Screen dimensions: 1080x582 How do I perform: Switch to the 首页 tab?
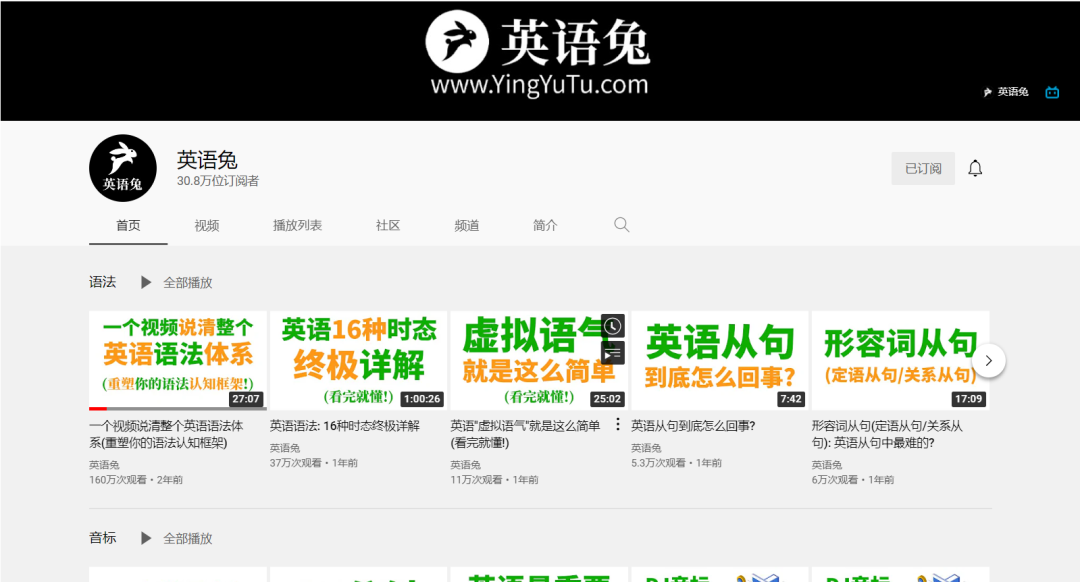click(x=128, y=225)
